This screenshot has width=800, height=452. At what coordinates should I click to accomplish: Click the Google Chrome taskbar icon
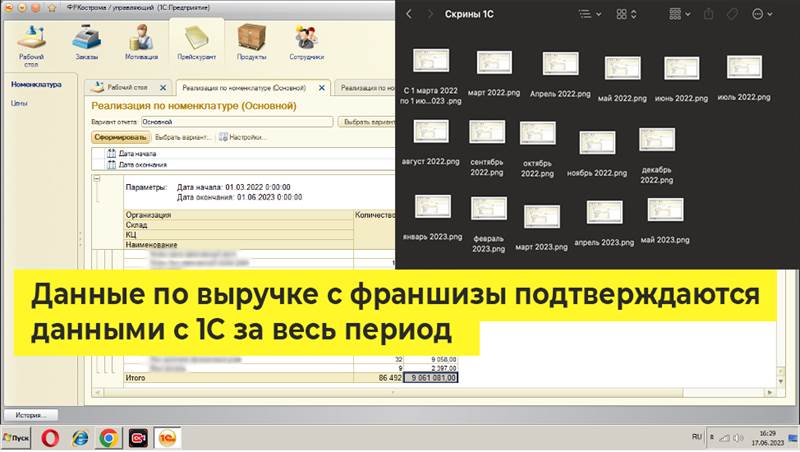tap(108, 438)
